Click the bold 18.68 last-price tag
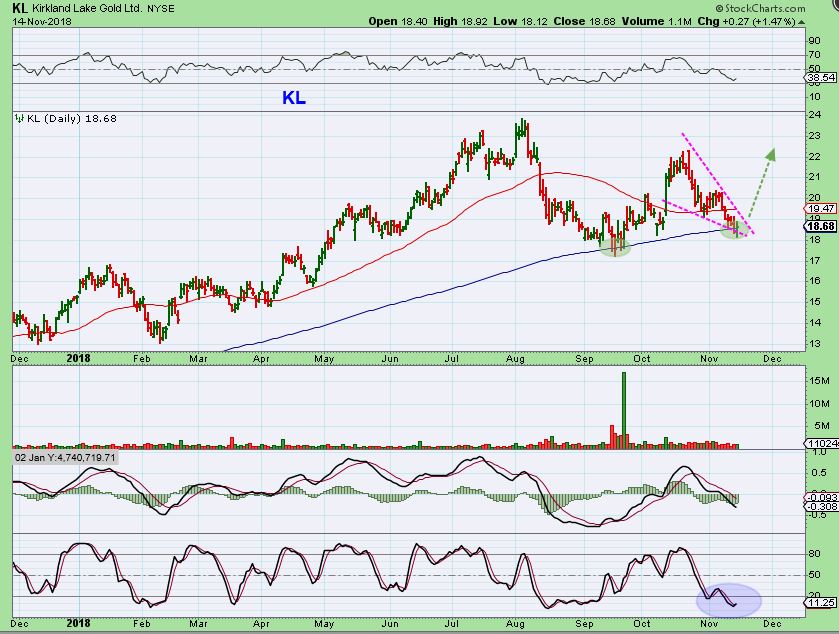The width and height of the screenshot is (839, 634). (x=821, y=226)
